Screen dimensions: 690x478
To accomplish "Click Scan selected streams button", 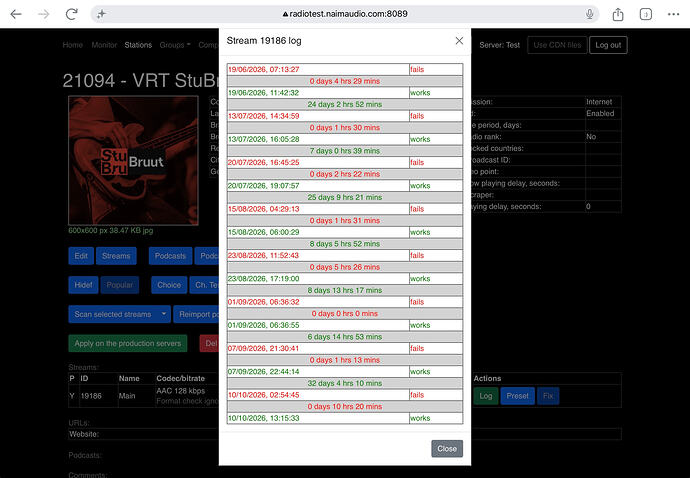I will click(113, 314).
